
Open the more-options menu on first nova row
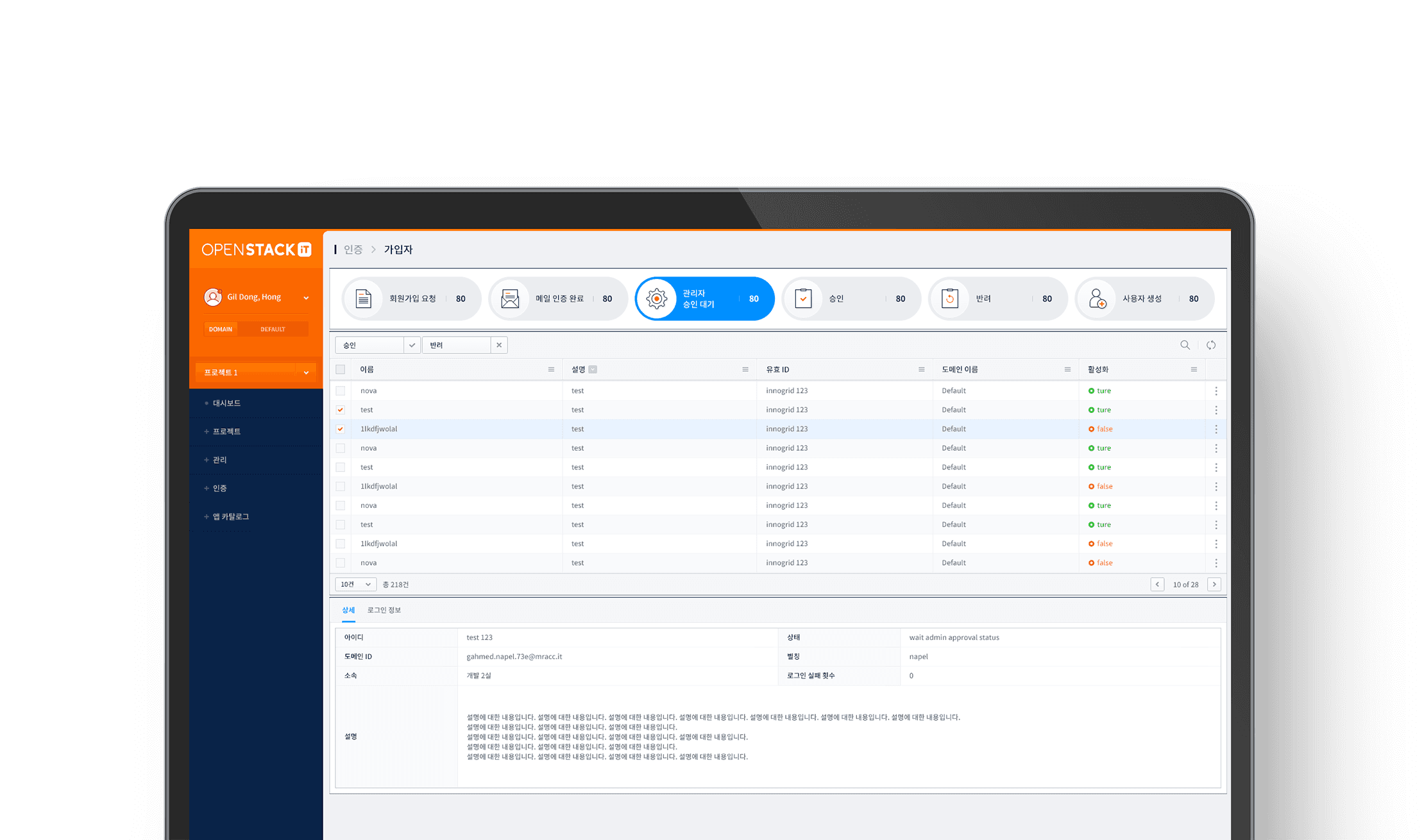(x=1216, y=391)
